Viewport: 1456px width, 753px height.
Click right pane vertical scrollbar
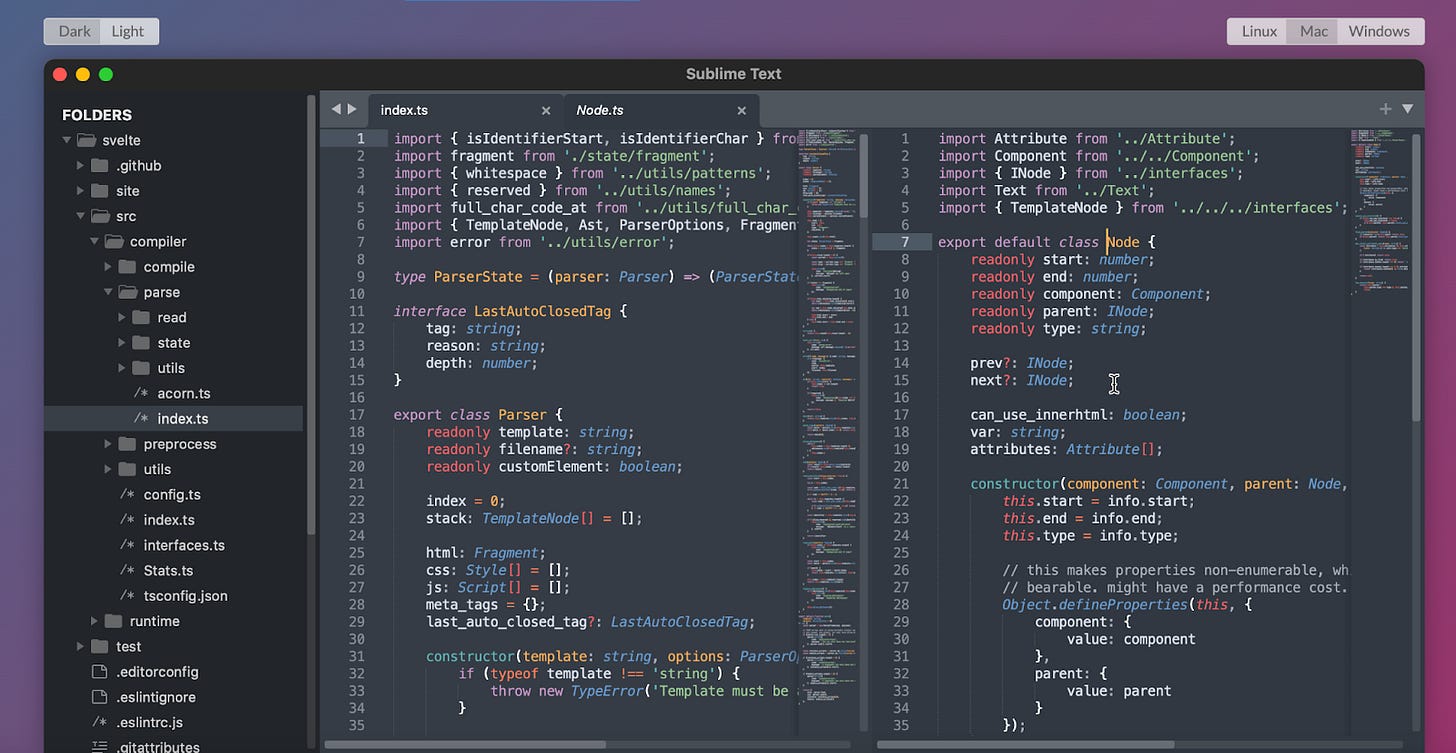[x=1415, y=277]
